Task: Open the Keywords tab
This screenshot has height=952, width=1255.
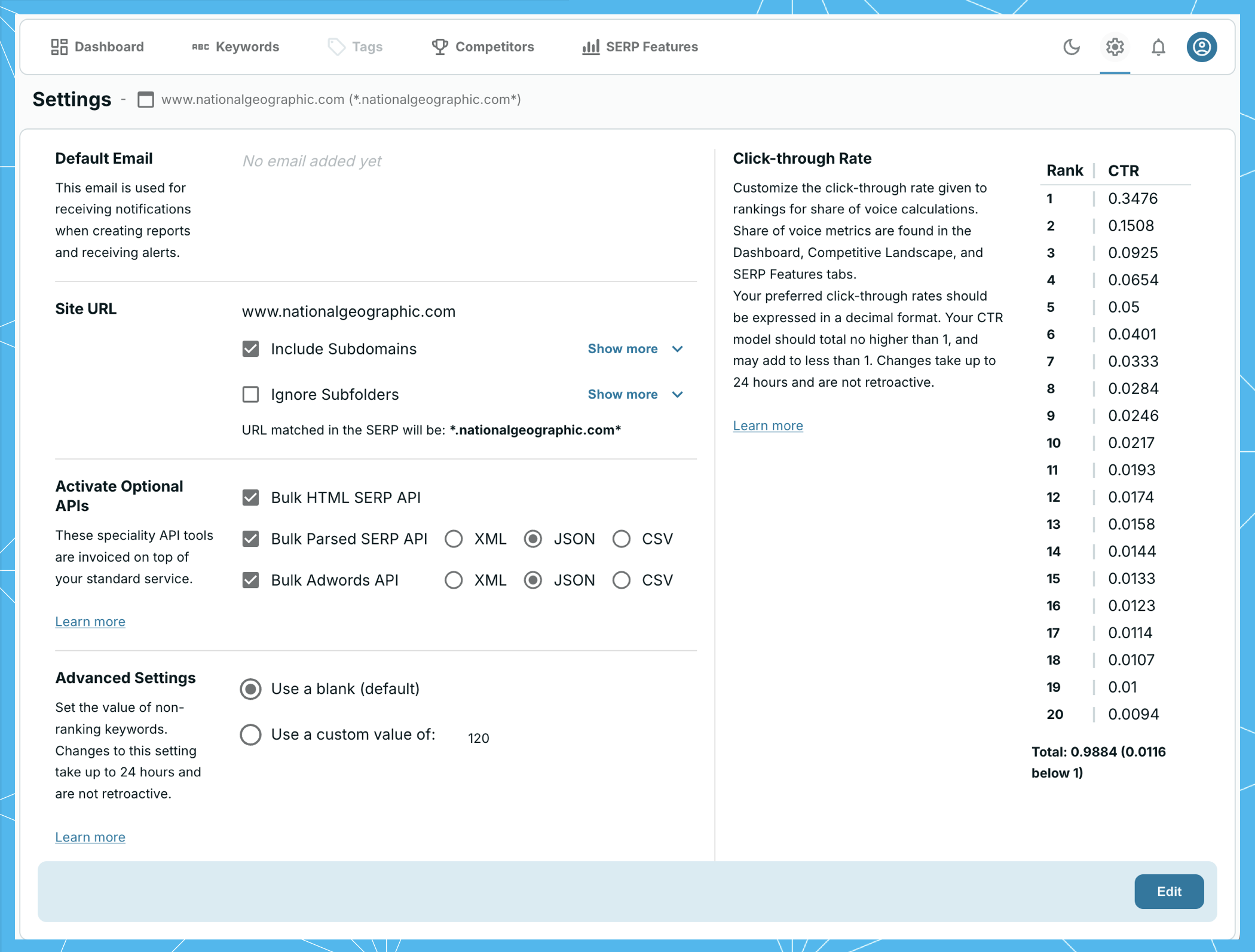Action: (247, 47)
